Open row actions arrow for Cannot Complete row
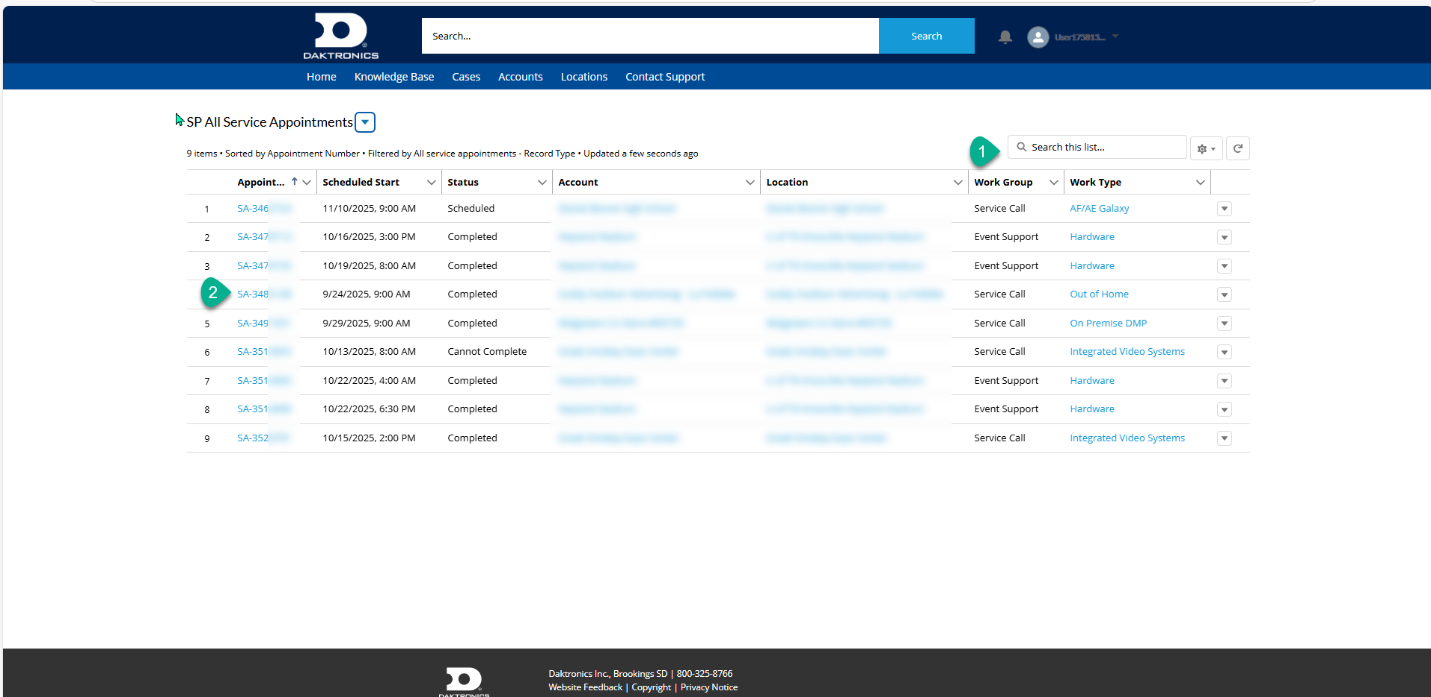 tap(1224, 352)
